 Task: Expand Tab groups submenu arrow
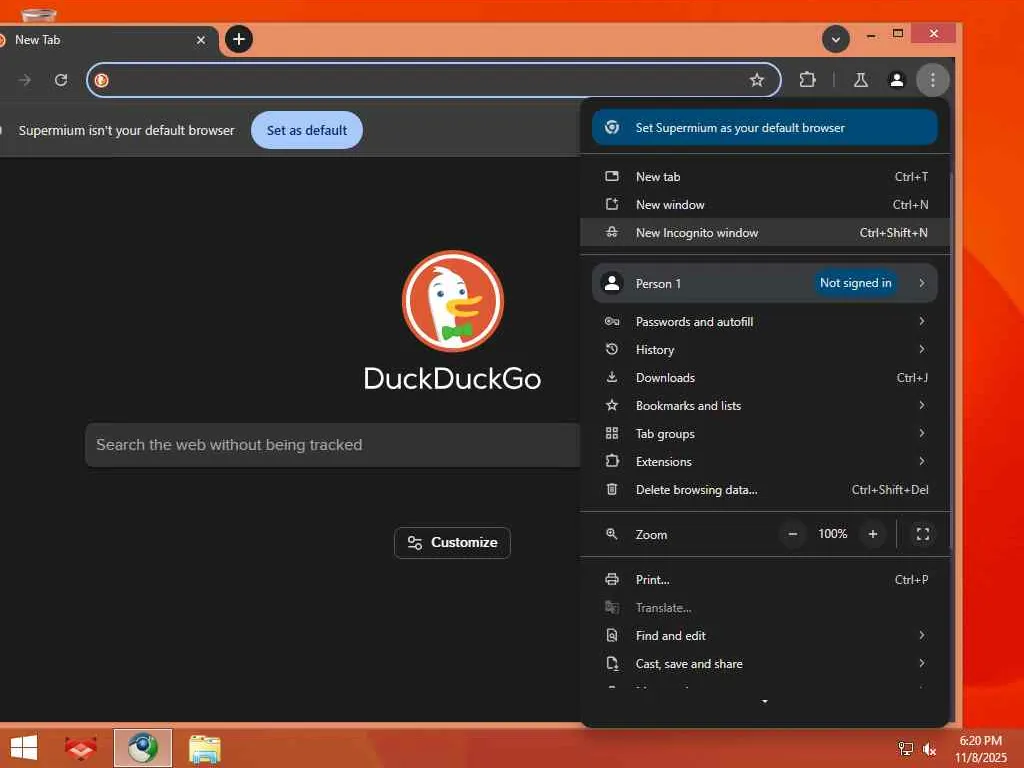coord(921,432)
